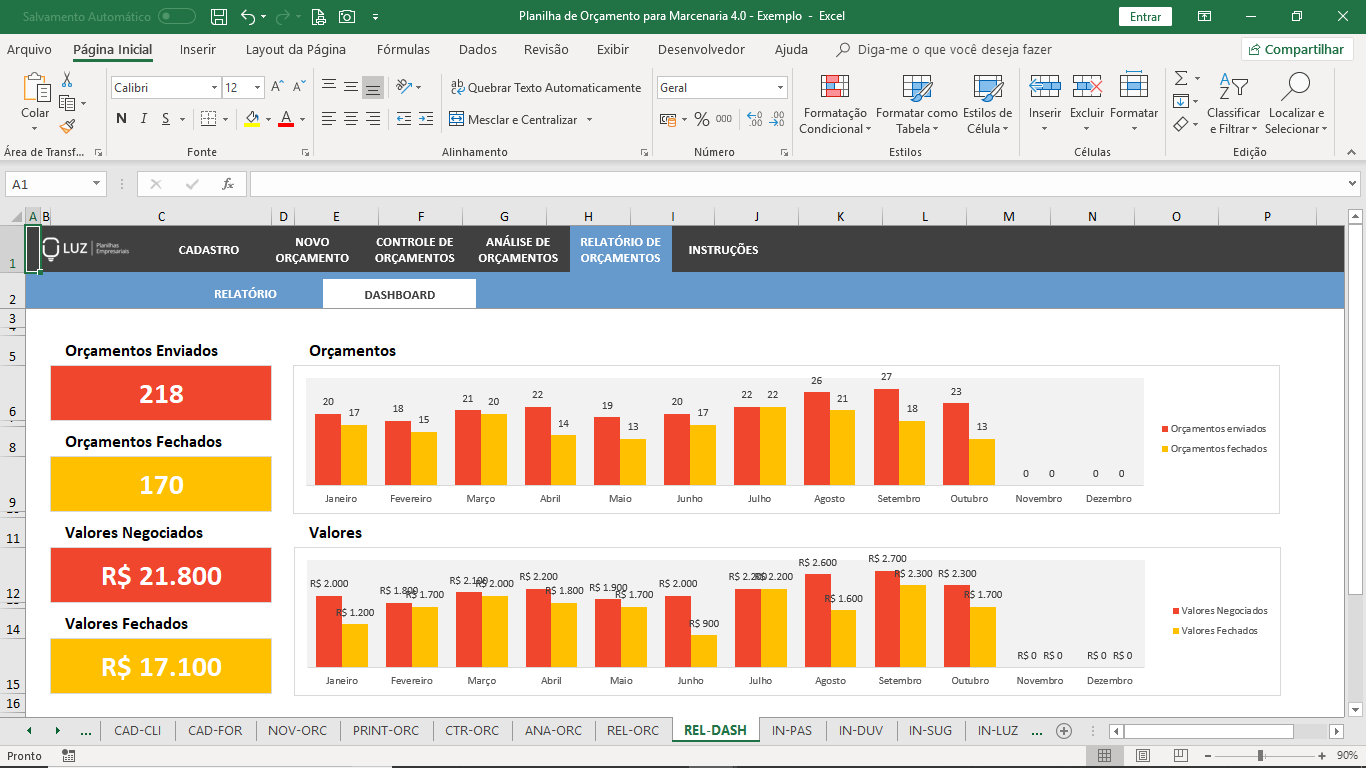Expand the Name Box dropdown arrow
Viewport: 1366px width, 768px height.
click(97, 184)
